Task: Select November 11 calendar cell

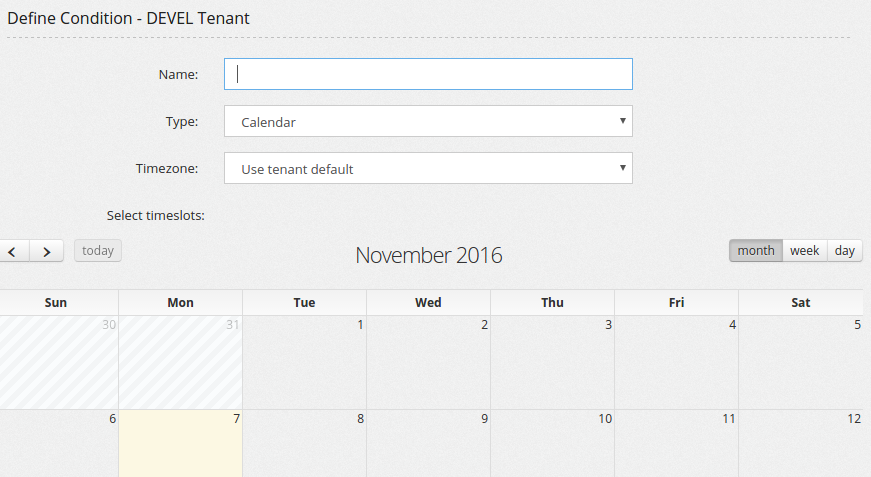Action: pyautogui.click(x=676, y=445)
